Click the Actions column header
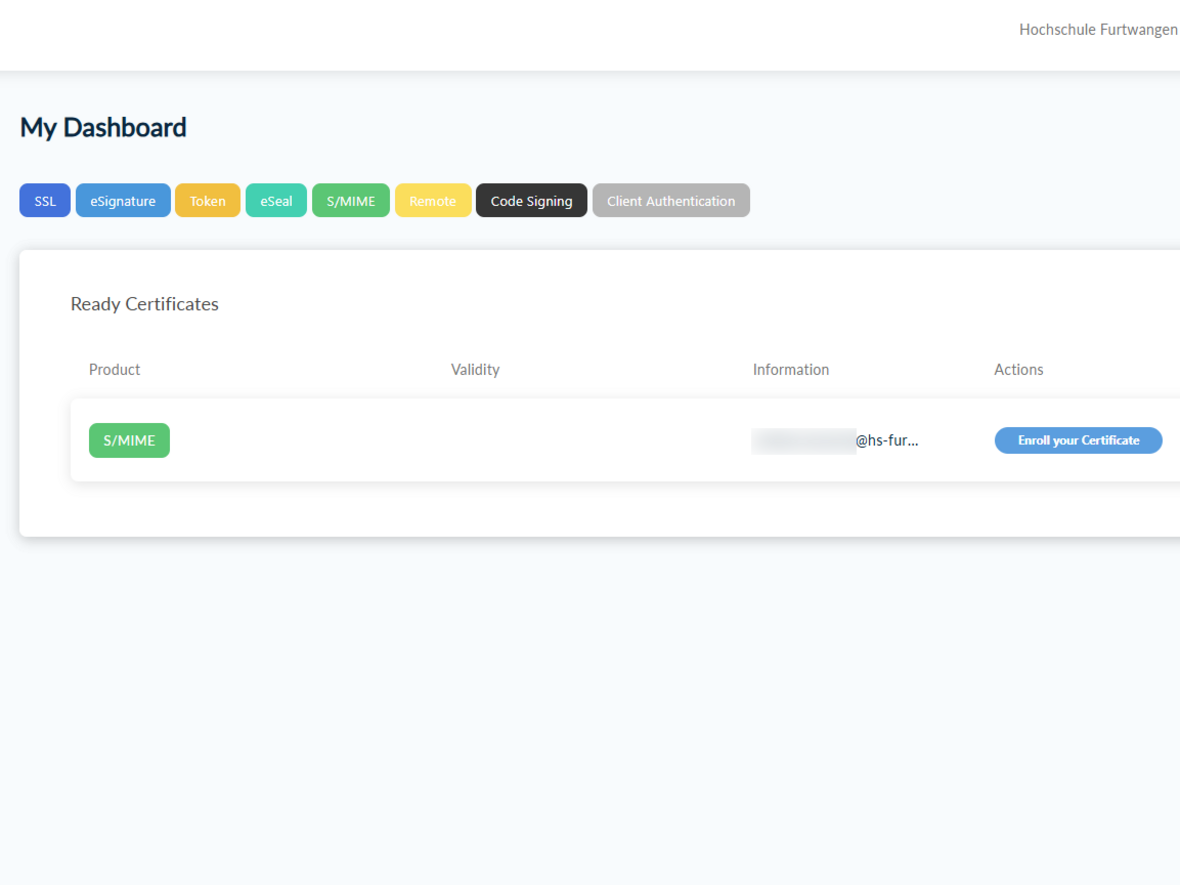The width and height of the screenshot is (1180, 885). (1018, 370)
